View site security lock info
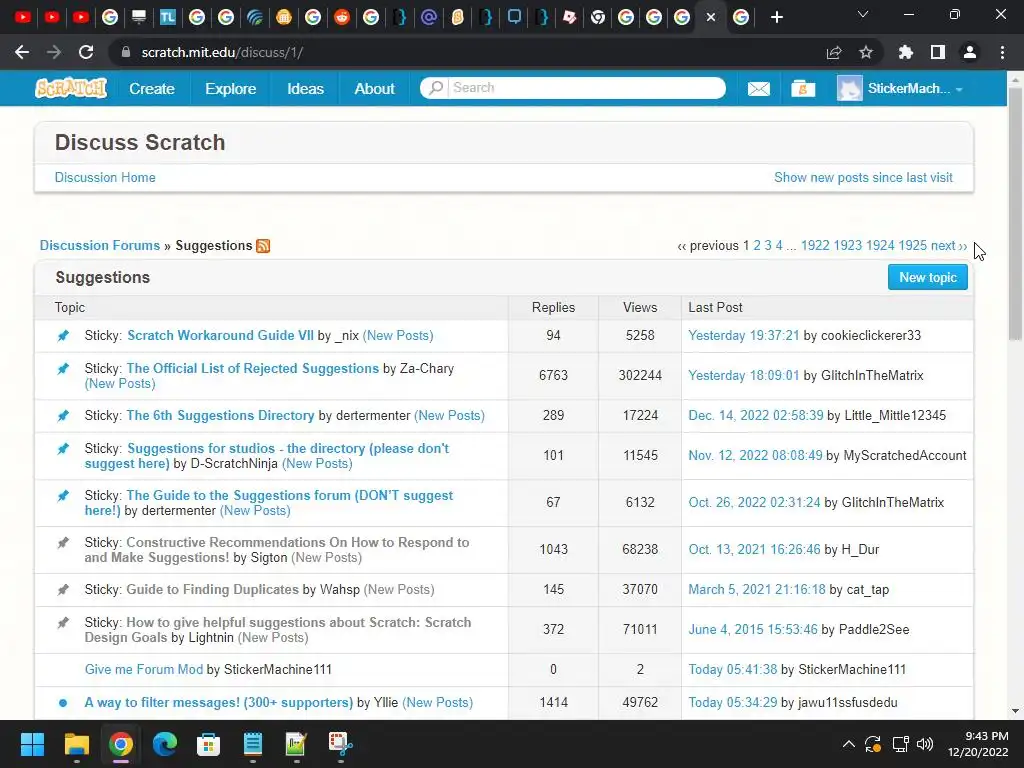The image size is (1024, 768). pos(126,52)
